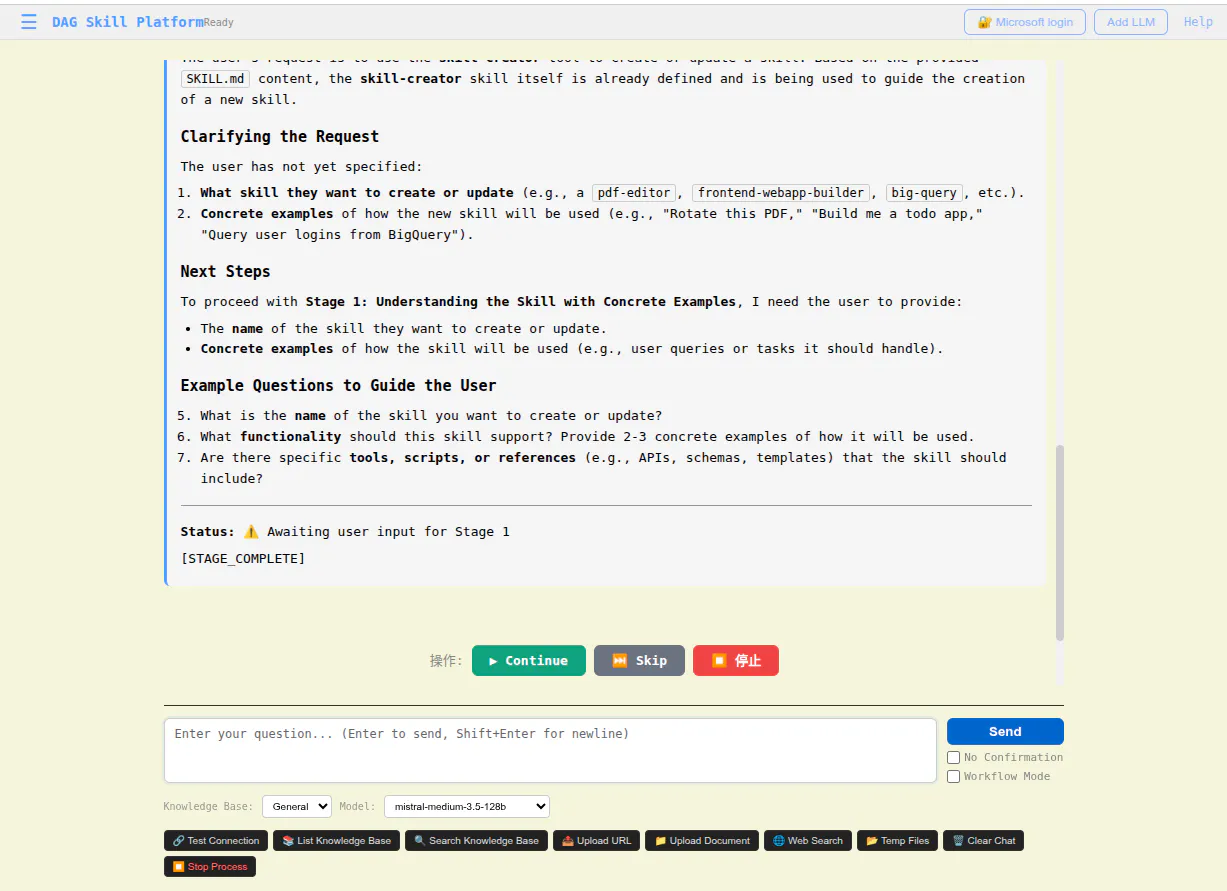This screenshot has width=1227, height=891.
Task: Click the Clarifying the Request heading
Action: [x=280, y=137]
